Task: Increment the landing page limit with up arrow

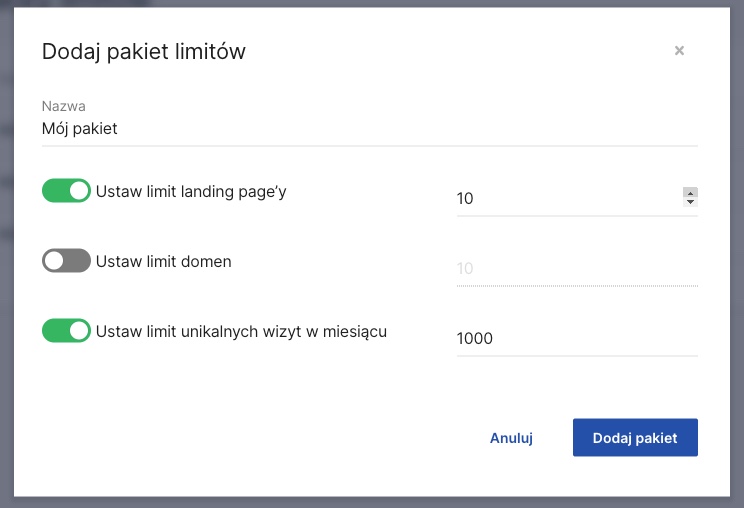Action: tap(690, 193)
